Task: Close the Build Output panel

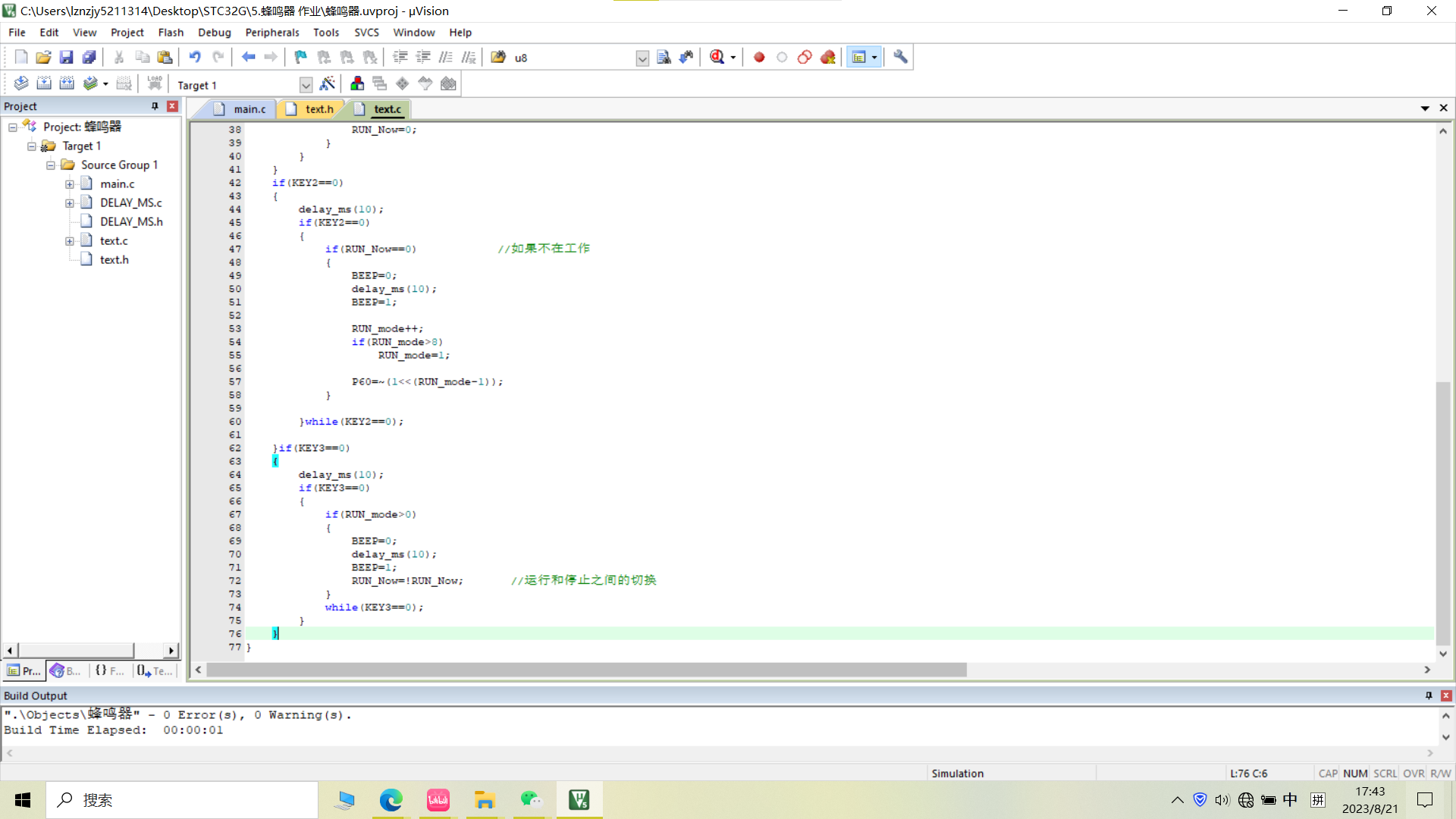Action: [x=1446, y=695]
